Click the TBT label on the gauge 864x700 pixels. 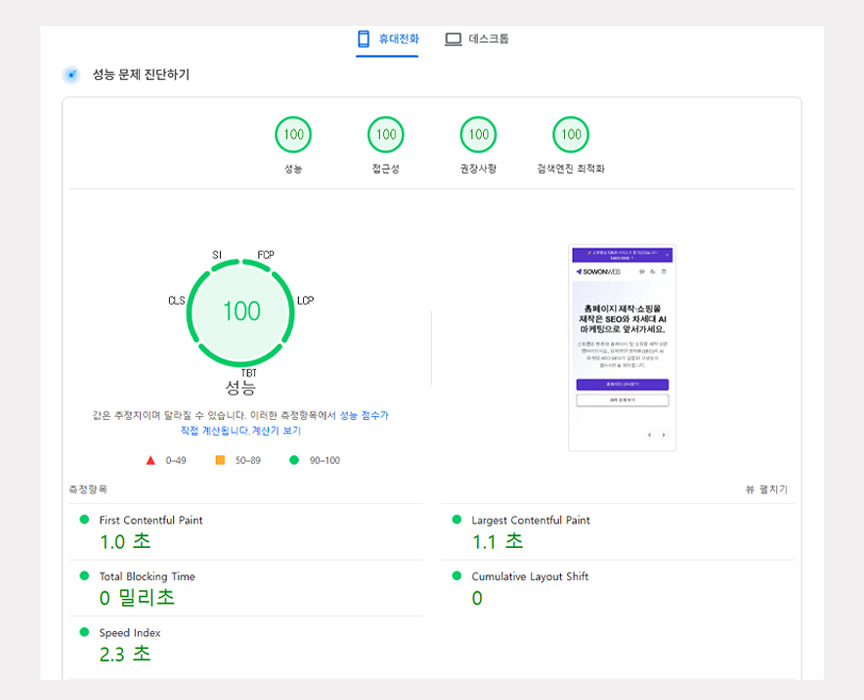249,373
